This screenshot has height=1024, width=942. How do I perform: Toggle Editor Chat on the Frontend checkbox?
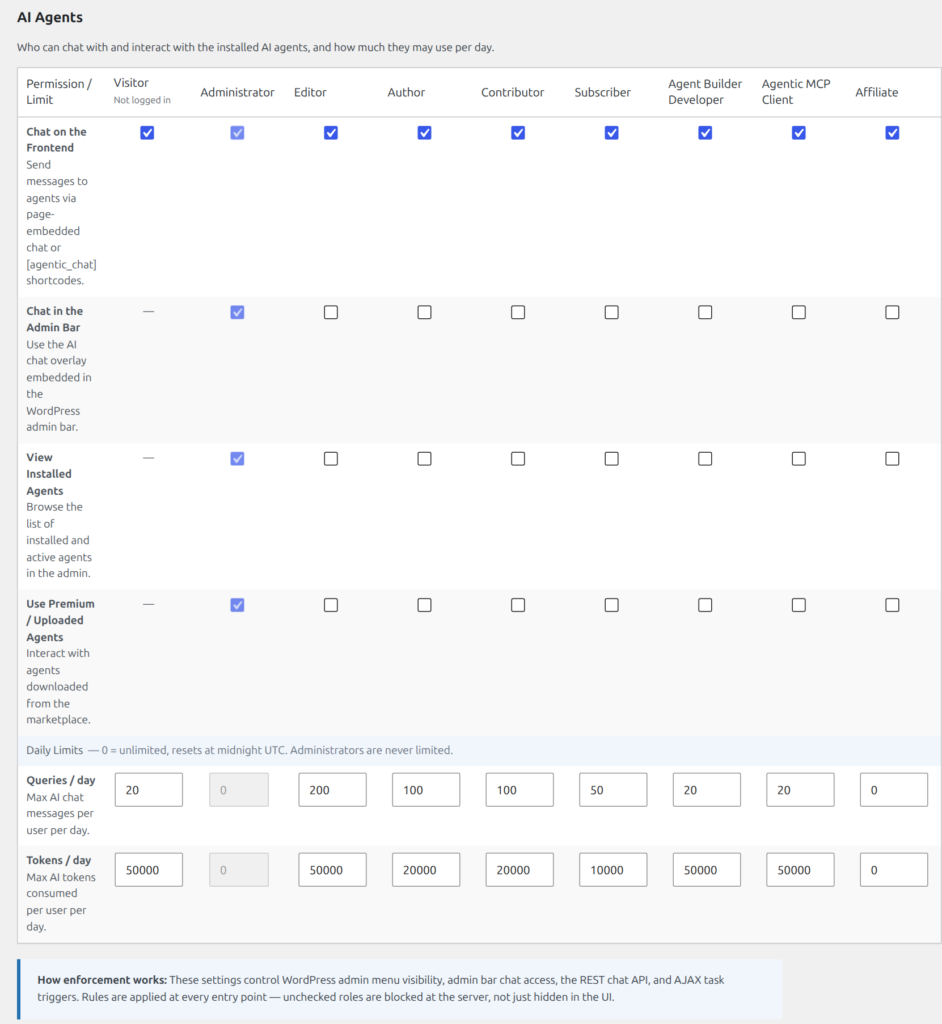[x=331, y=133]
